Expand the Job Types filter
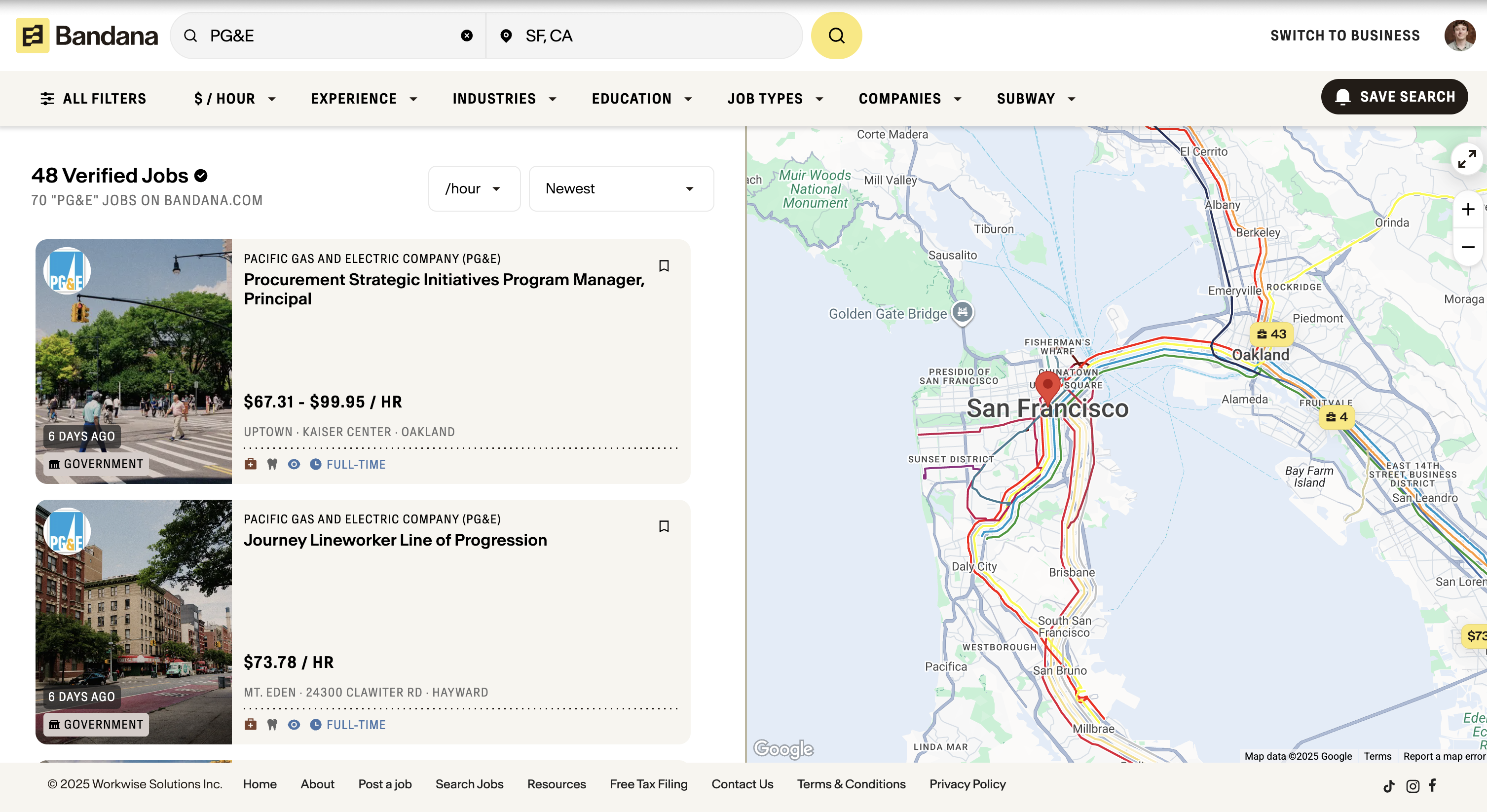This screenshot has width=1487, height=812. click(775, 99)
